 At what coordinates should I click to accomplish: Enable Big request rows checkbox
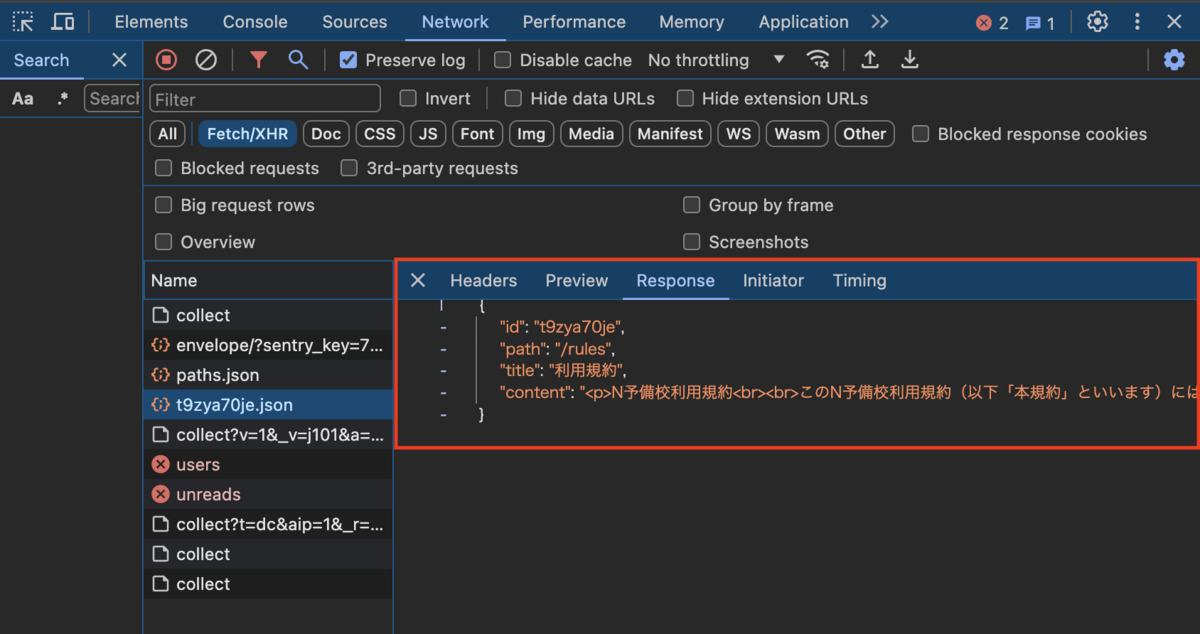(x=163, y=205)
